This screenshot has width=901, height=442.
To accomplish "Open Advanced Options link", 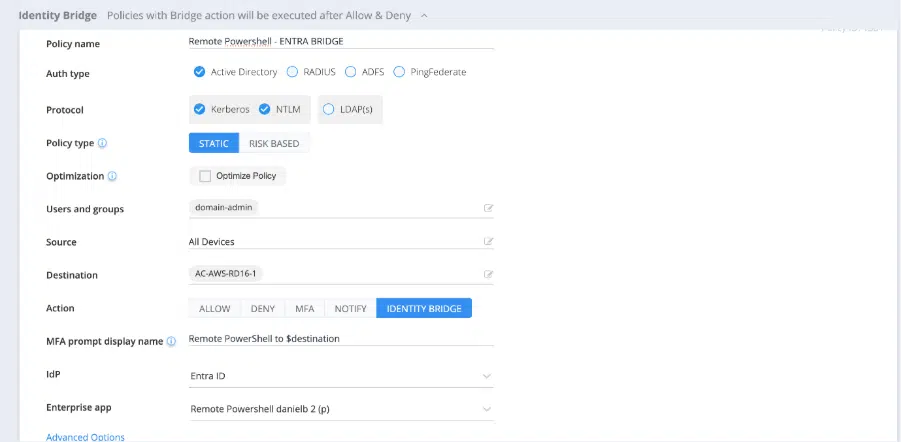I will pos(85,437).
